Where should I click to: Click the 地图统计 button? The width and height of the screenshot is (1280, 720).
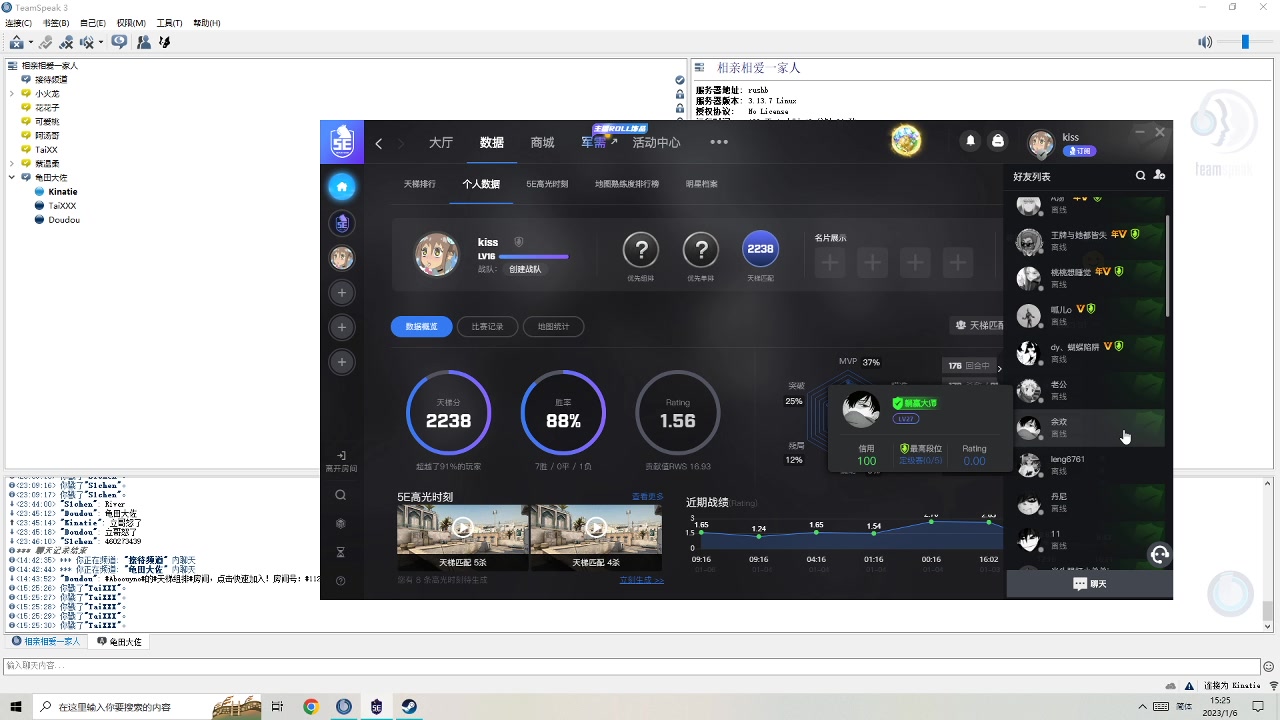click(553, 326)
